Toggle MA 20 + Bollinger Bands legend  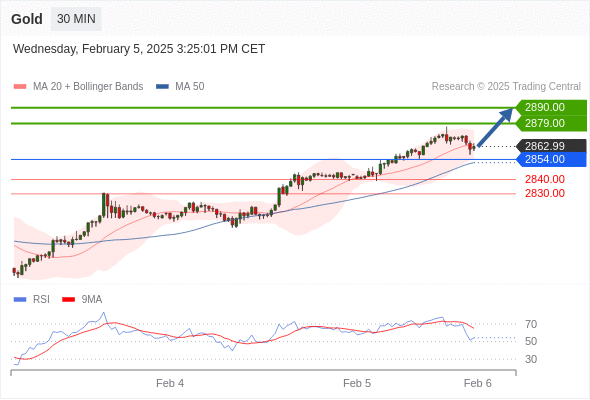click(x=78, y=87)
